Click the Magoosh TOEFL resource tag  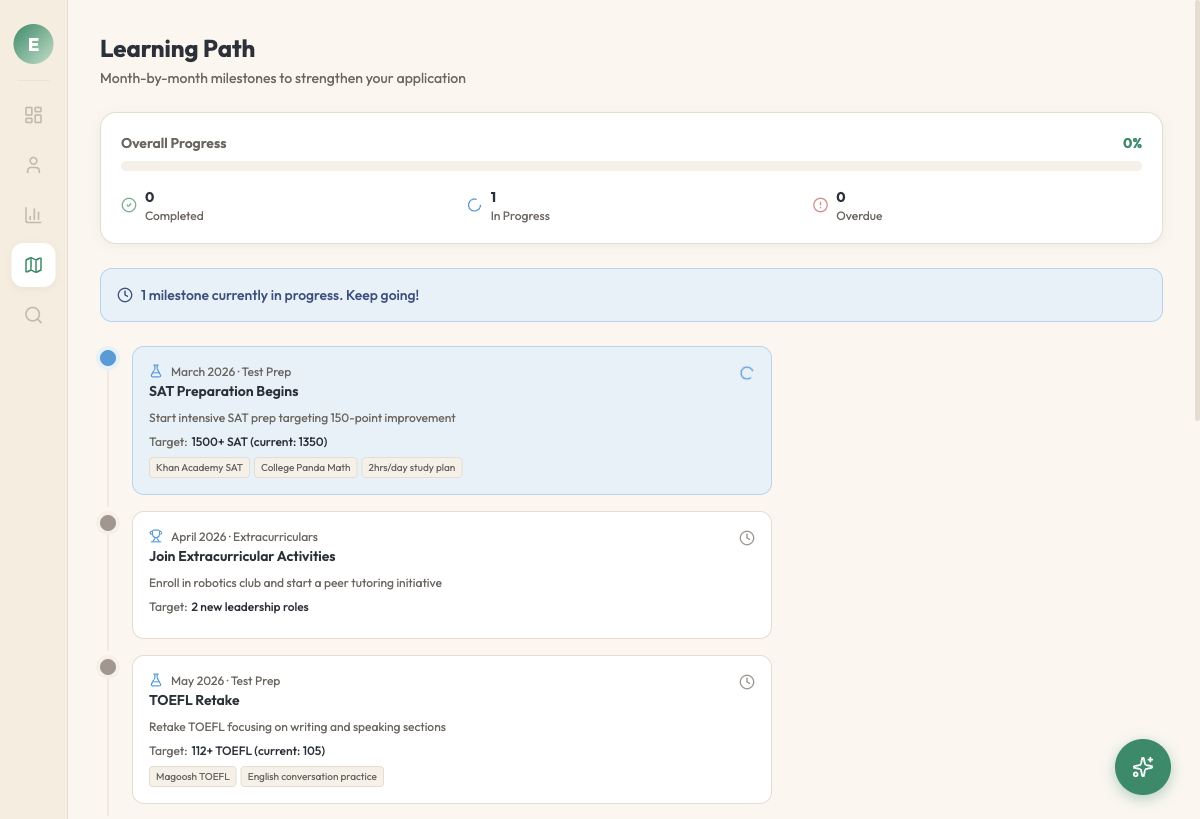pyautogui.click(x=193, y=777)
